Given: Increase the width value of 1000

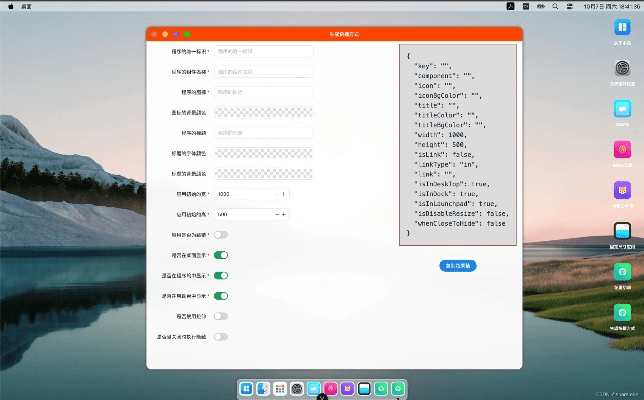Looking at the screenshot, I should [284, 194].
